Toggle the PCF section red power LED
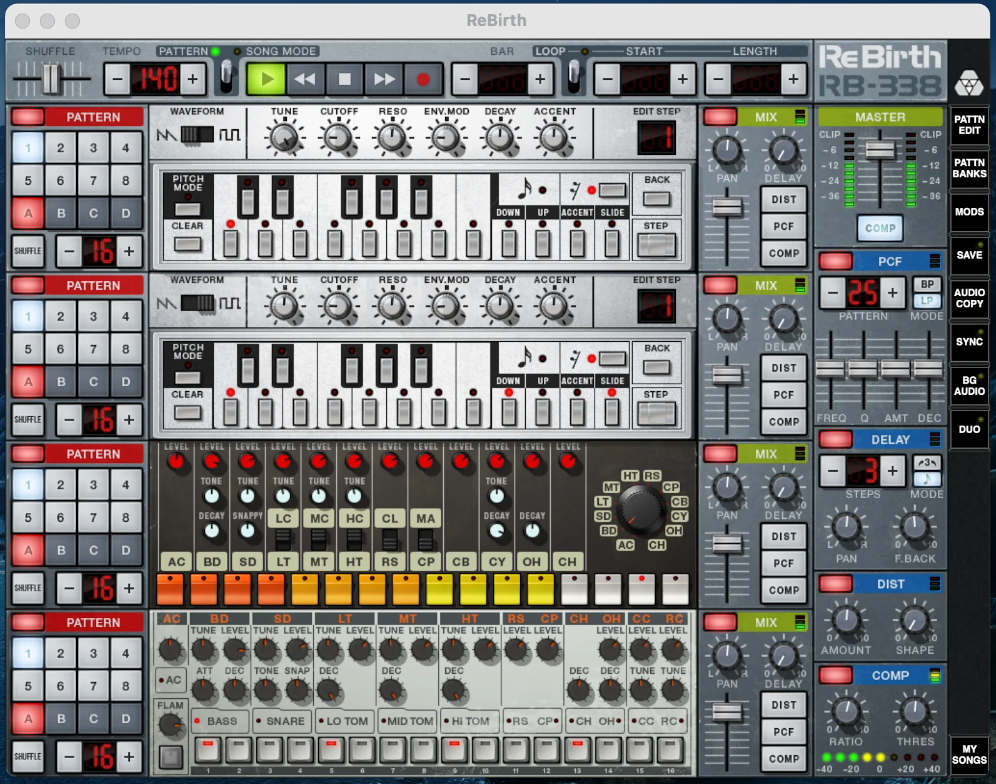Screen dimensions: 996x784 [x=834, y=261]
